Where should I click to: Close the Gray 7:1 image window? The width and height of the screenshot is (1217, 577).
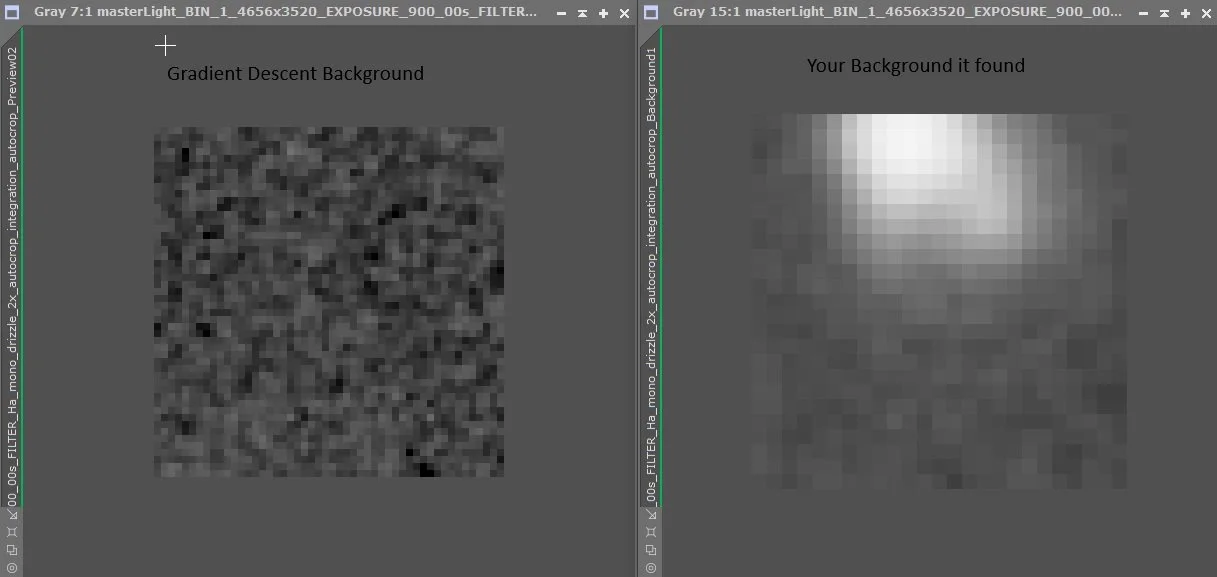[624, 13]
